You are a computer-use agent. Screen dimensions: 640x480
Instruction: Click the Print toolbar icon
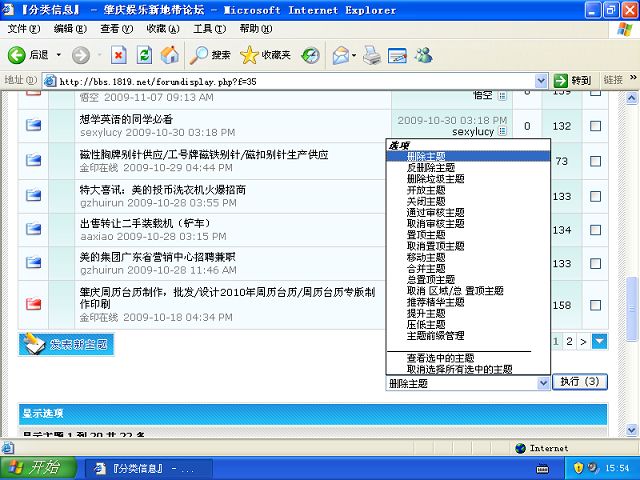click(x=371, y=55)
